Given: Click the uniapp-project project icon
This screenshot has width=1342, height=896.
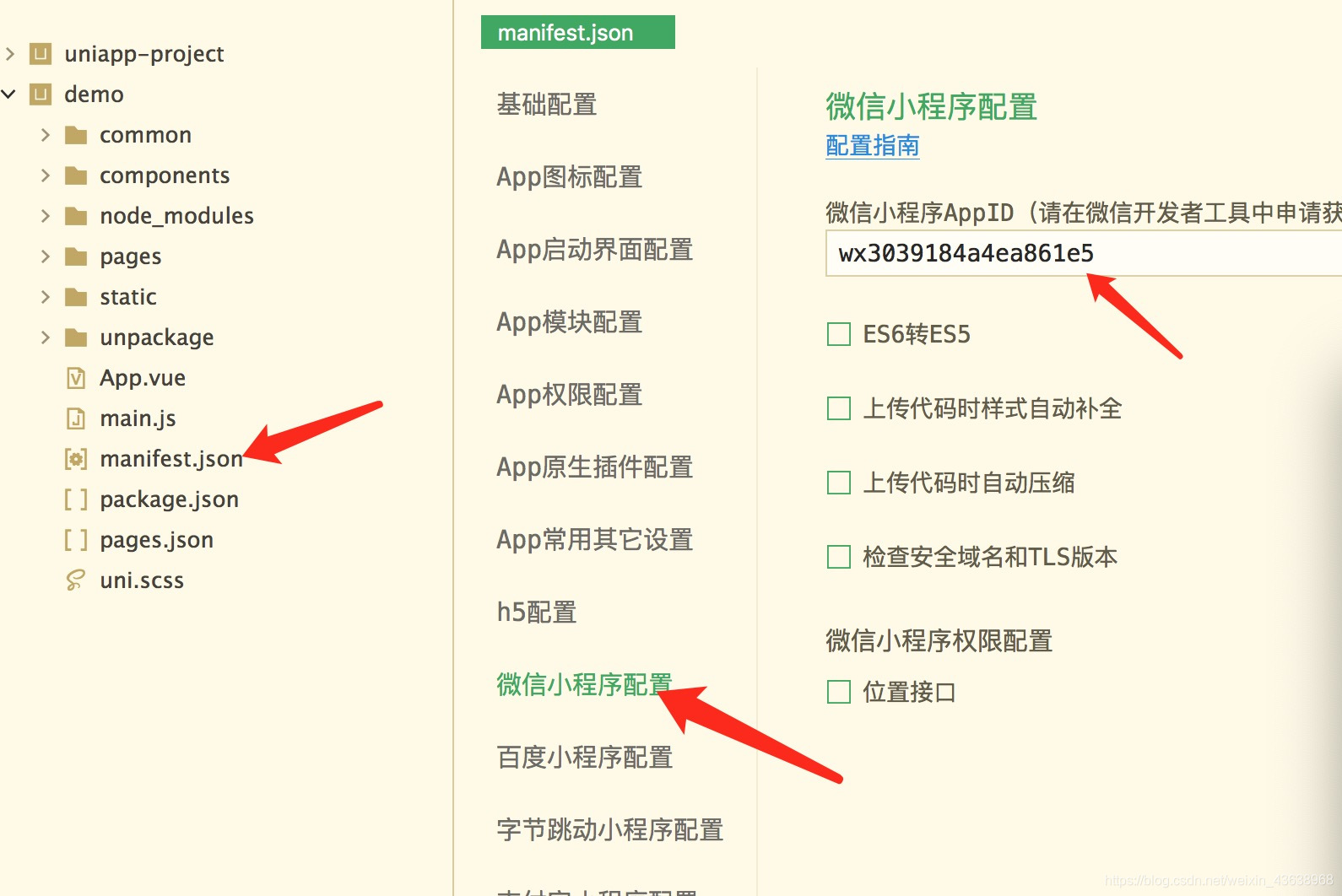Looking at the screenshot, I should click(41, 54).
